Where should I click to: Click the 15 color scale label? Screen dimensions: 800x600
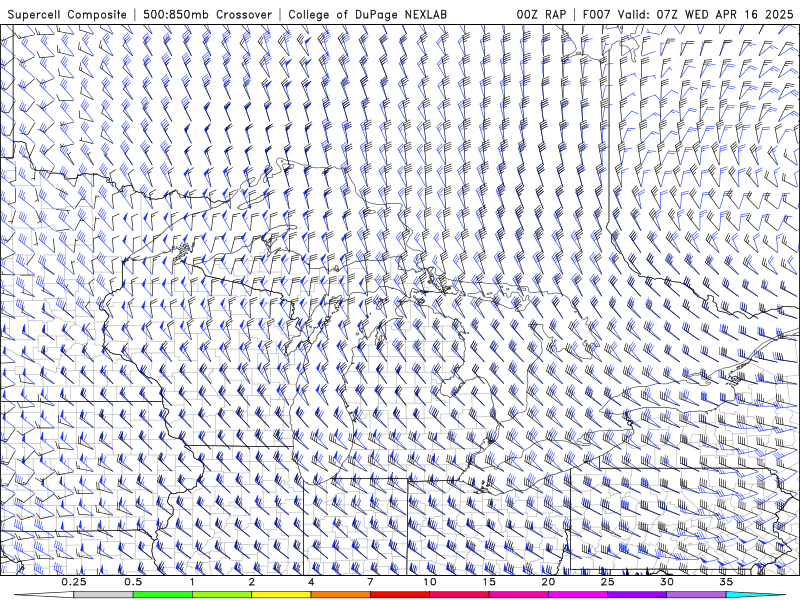click(489, 582)
